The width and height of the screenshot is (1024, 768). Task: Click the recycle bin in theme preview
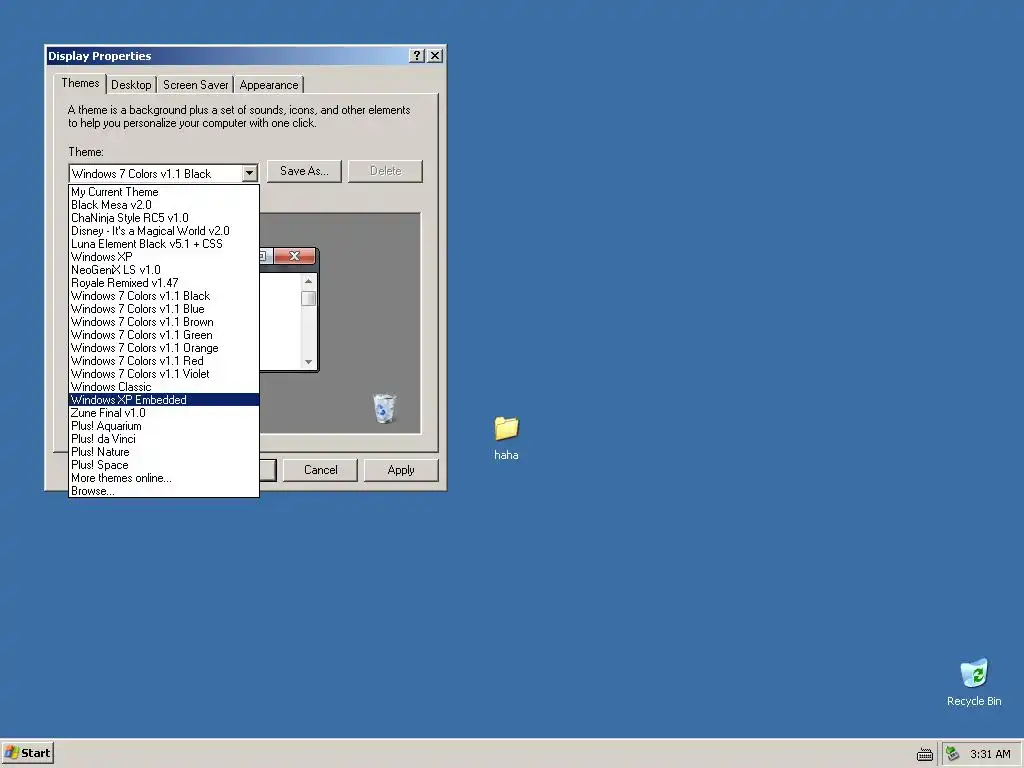(385, 408)
